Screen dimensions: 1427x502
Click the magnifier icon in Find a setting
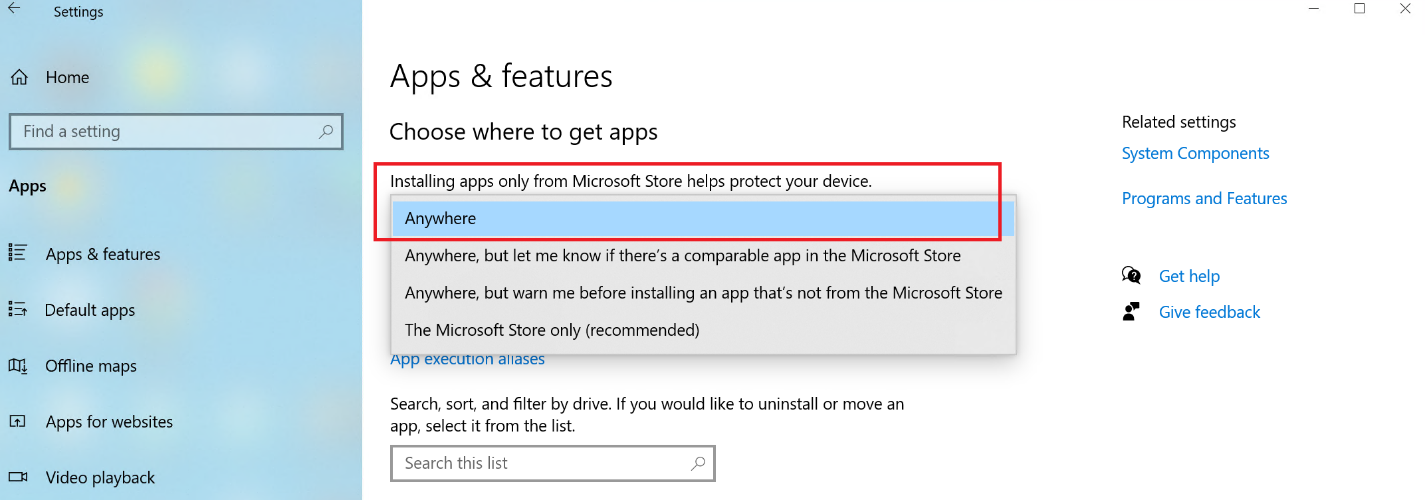click(326, 131)
